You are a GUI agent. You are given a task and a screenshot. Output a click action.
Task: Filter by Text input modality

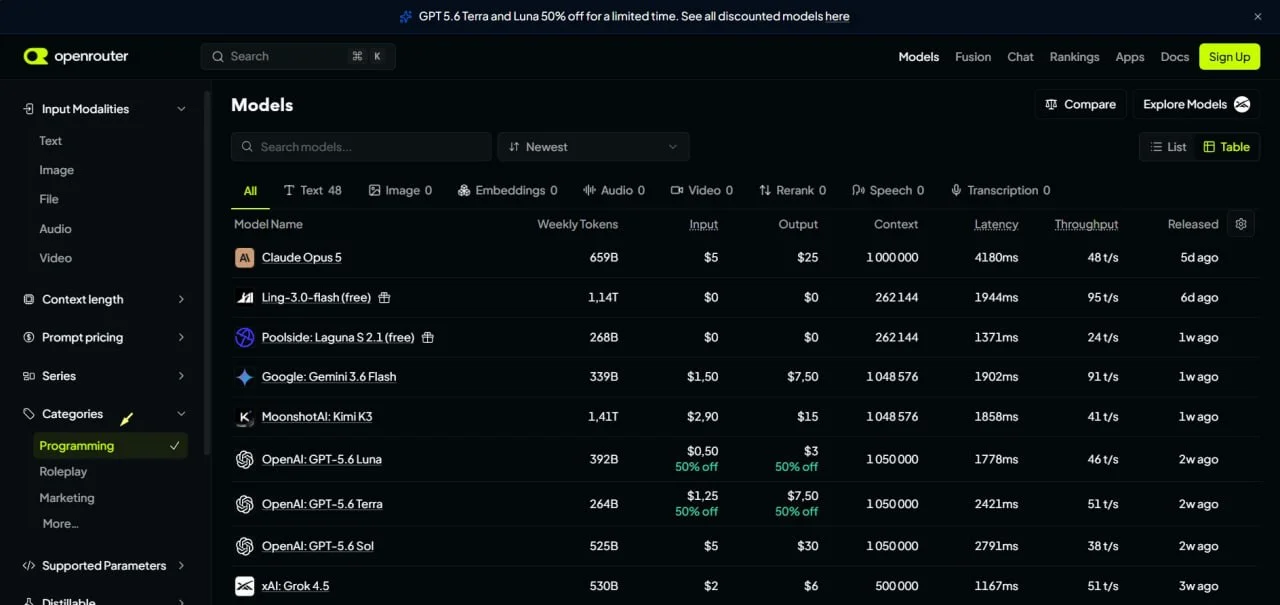51,141
